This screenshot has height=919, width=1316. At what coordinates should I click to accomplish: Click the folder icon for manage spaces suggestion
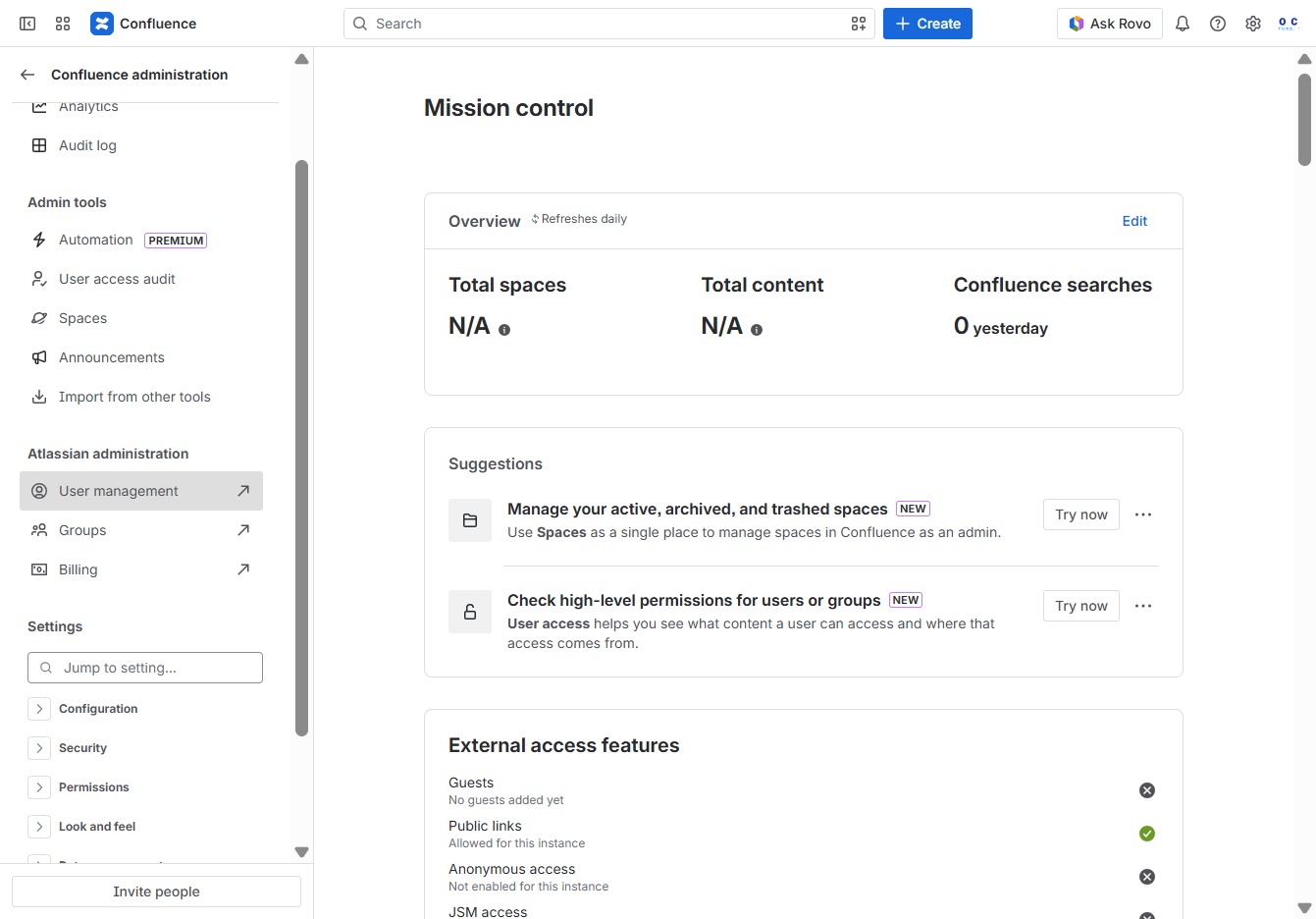(470, 520)
